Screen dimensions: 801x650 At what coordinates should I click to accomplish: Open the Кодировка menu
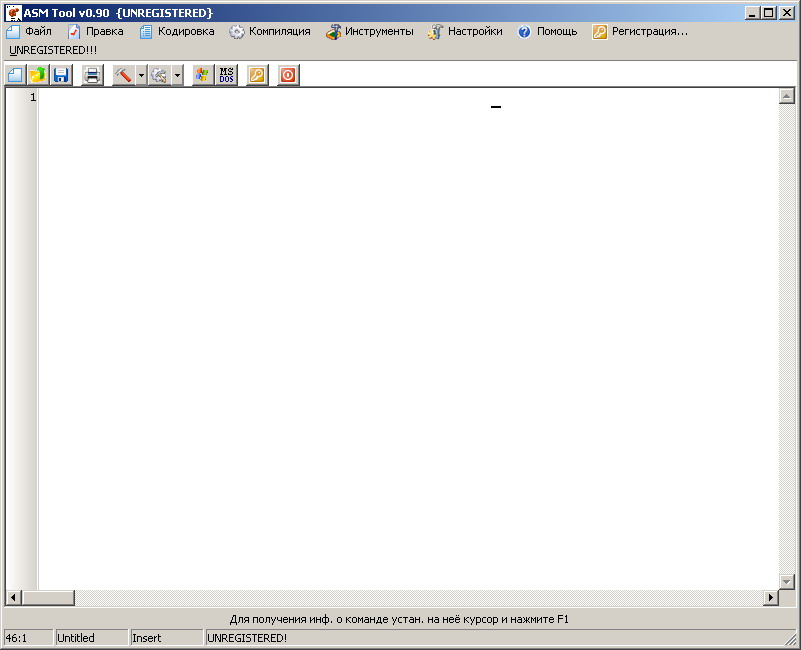click(x=177, y=31)
